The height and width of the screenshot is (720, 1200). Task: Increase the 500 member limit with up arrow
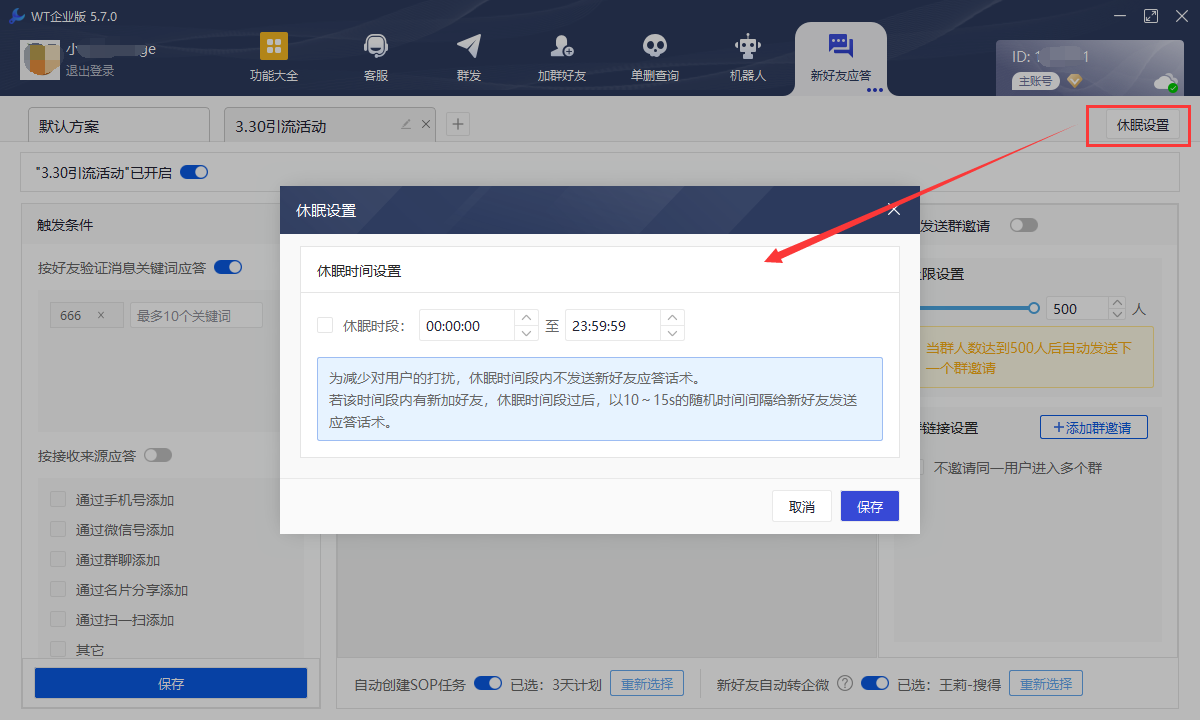point(1117,303)
